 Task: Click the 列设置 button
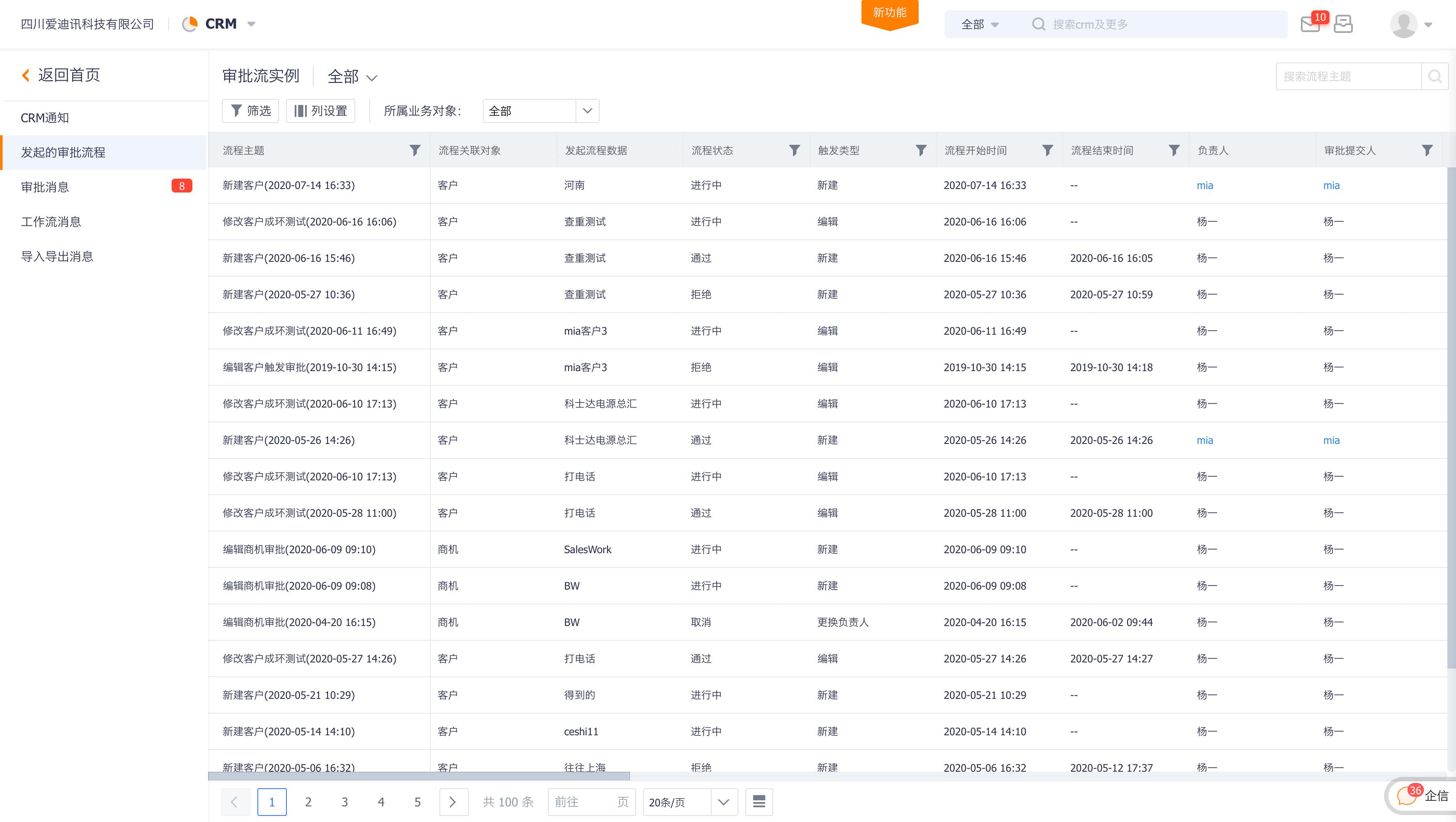321,111
